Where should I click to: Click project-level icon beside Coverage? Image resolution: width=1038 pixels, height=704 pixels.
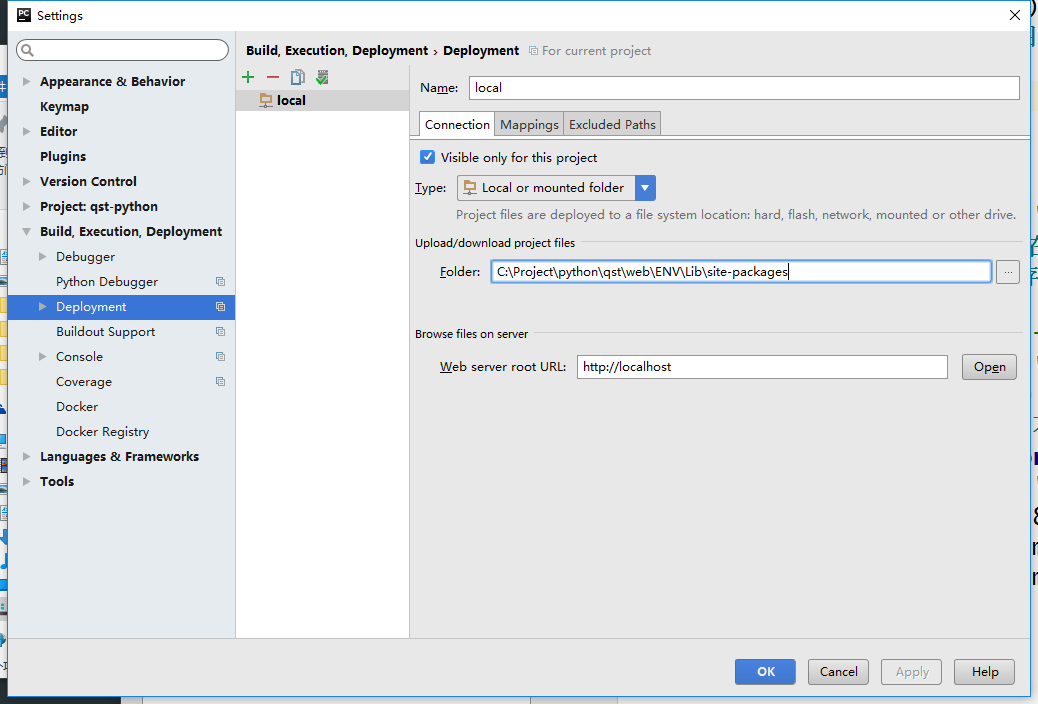pyautogui.click(x=220, y=381)
